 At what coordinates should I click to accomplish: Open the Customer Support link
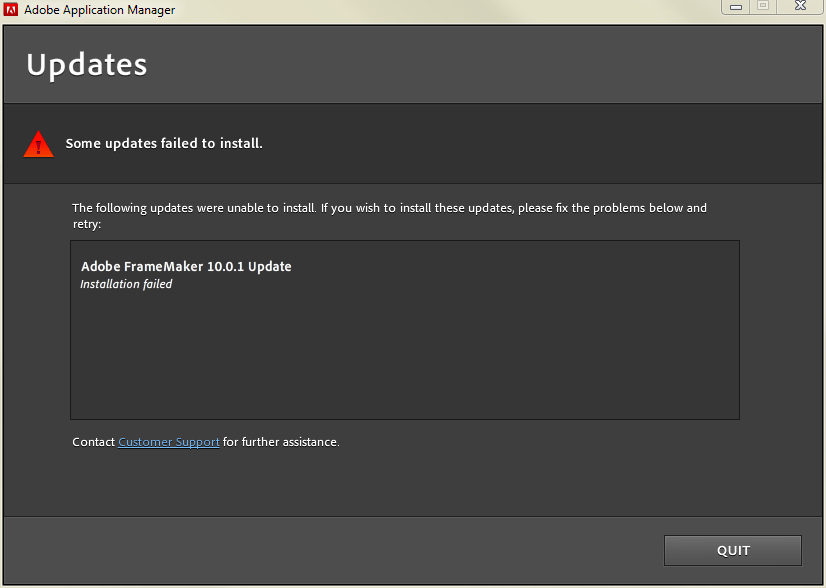pos(168,442)
